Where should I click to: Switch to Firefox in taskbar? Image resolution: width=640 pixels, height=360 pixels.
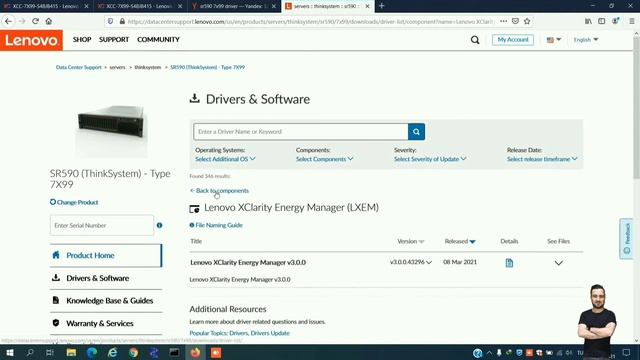[x=195, y=353]
